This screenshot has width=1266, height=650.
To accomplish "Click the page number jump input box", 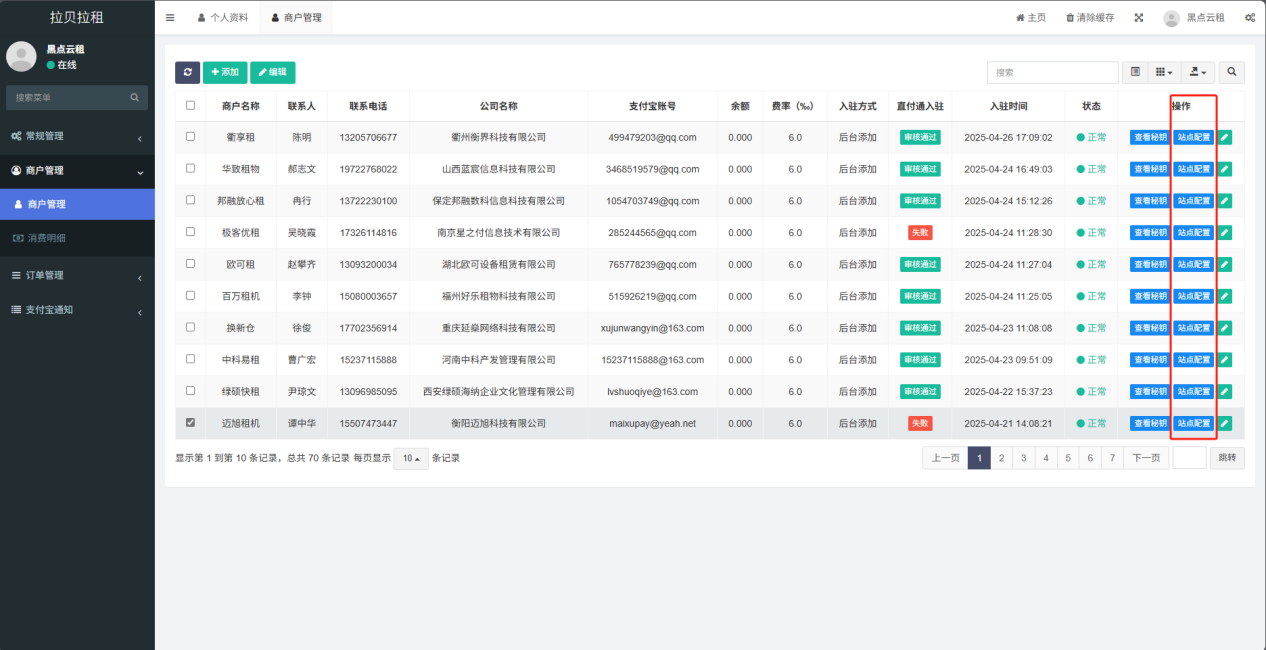I will (x=1190, y=458).
